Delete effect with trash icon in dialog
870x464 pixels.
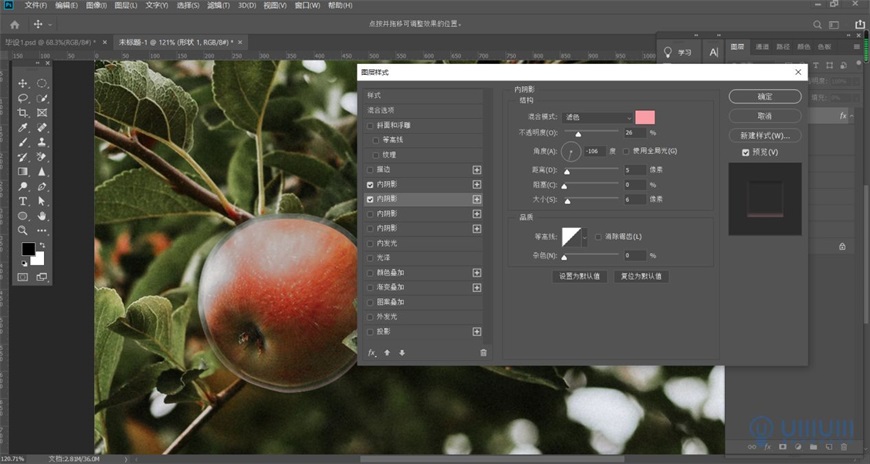point(483,352)
